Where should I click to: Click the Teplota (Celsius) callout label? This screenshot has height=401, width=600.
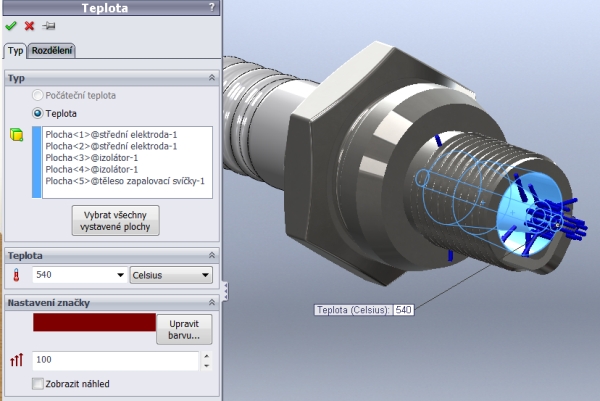[x=353, y=310]
